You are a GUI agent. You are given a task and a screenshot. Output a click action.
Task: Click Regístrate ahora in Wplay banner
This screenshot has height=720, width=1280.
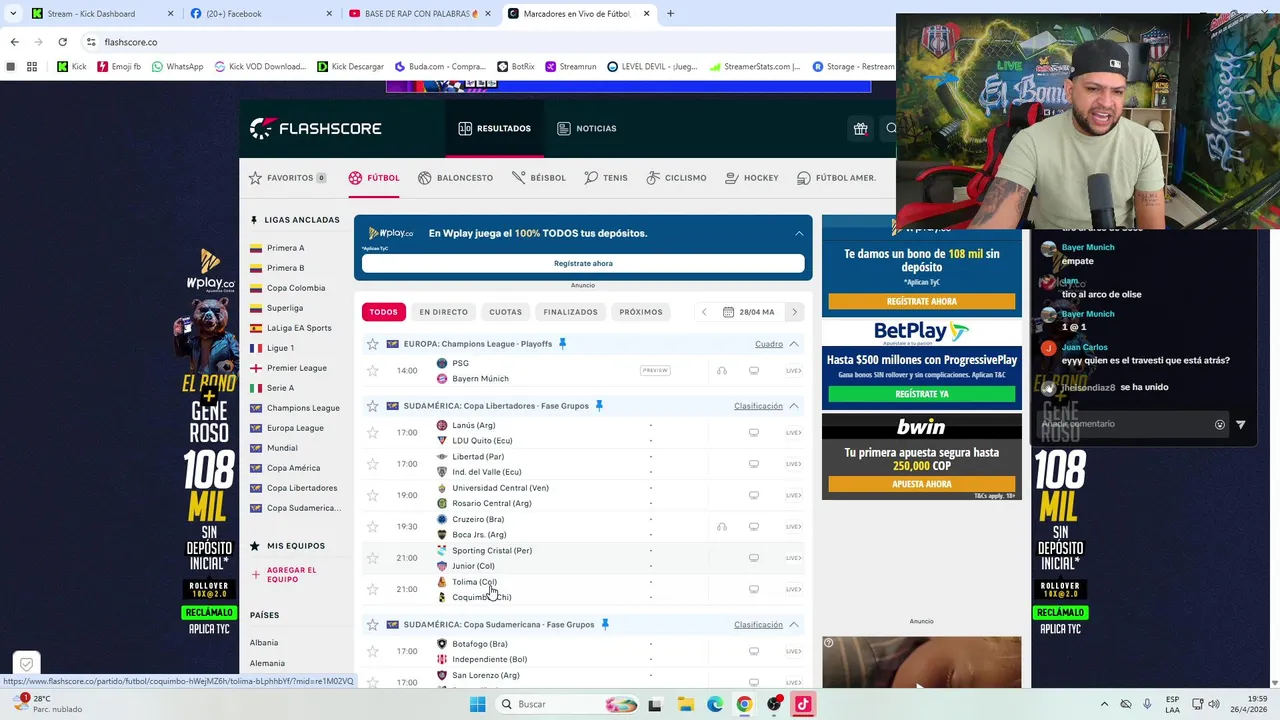click(x=583, y=263)
